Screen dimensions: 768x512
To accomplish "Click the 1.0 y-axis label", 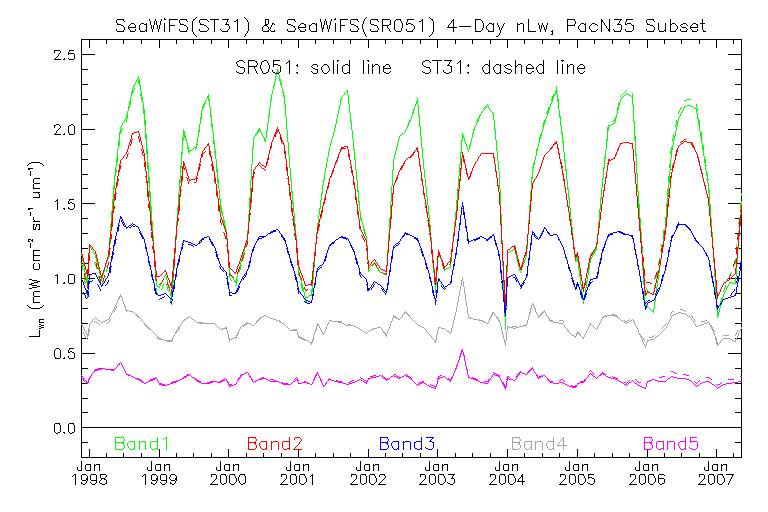I will [x=65, y=279].
